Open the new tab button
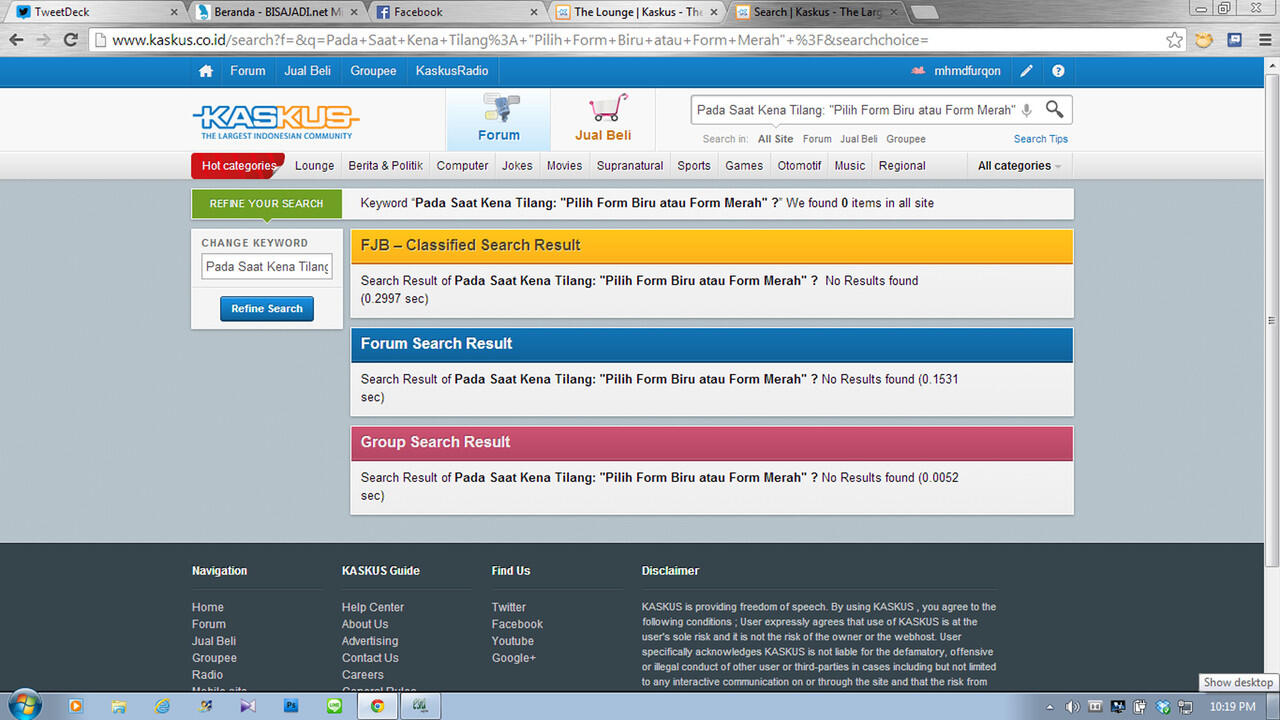This screenshot has width=1280, height=720. point(924,12)
